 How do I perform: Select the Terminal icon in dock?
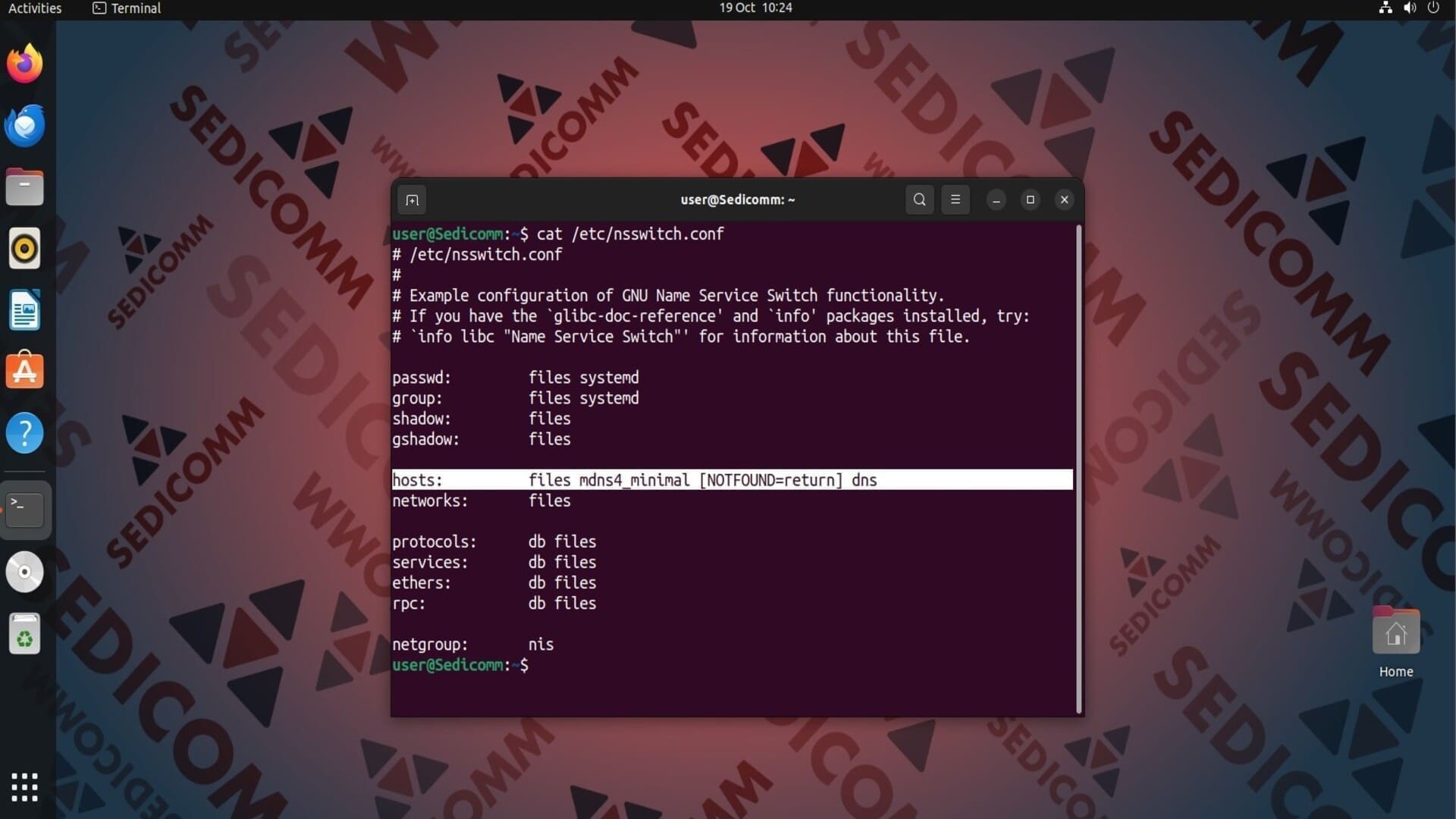click(25, 510)
